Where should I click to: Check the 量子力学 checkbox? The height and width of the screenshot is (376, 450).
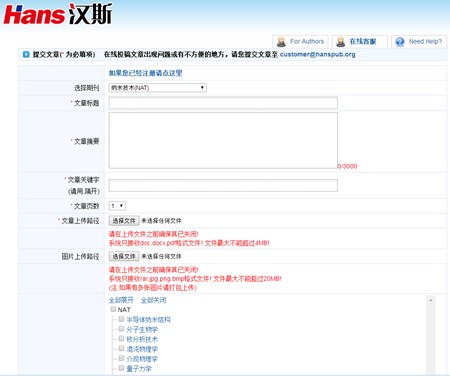click(x=121, y=368)
